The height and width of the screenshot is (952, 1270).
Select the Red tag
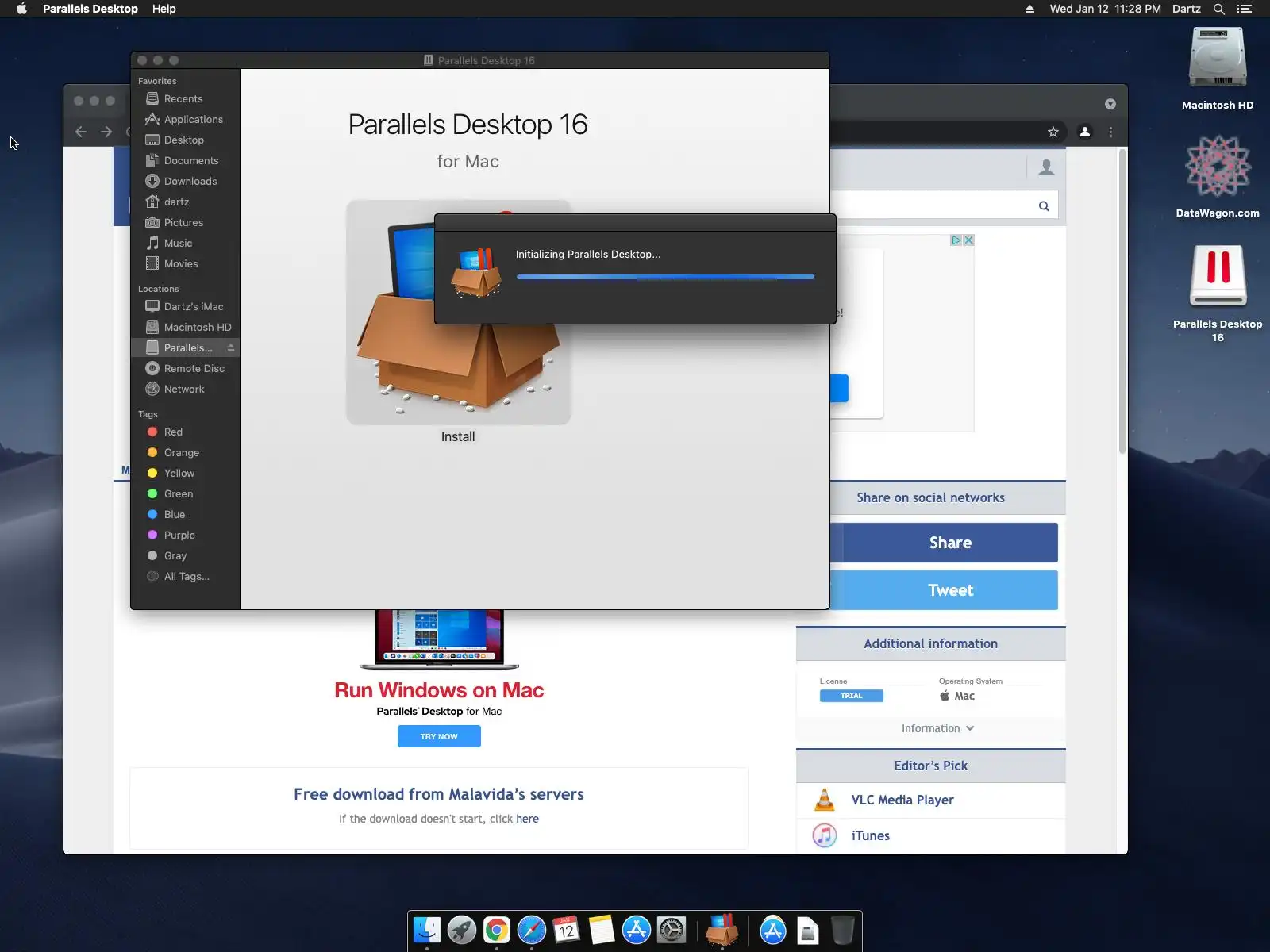[185, 432]
